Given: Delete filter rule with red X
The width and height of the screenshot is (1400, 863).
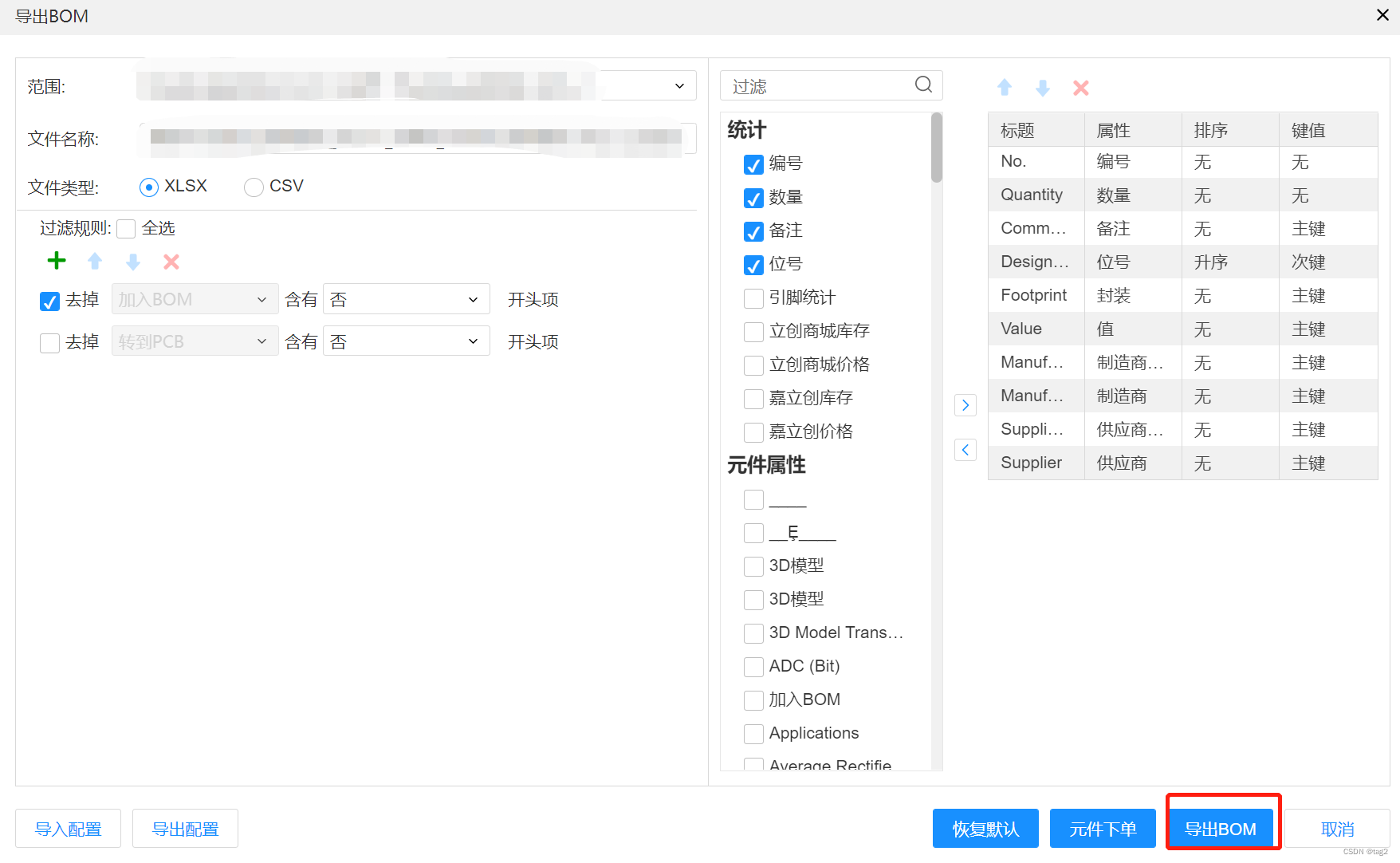Looking at the screenshot, I should 171,261.
